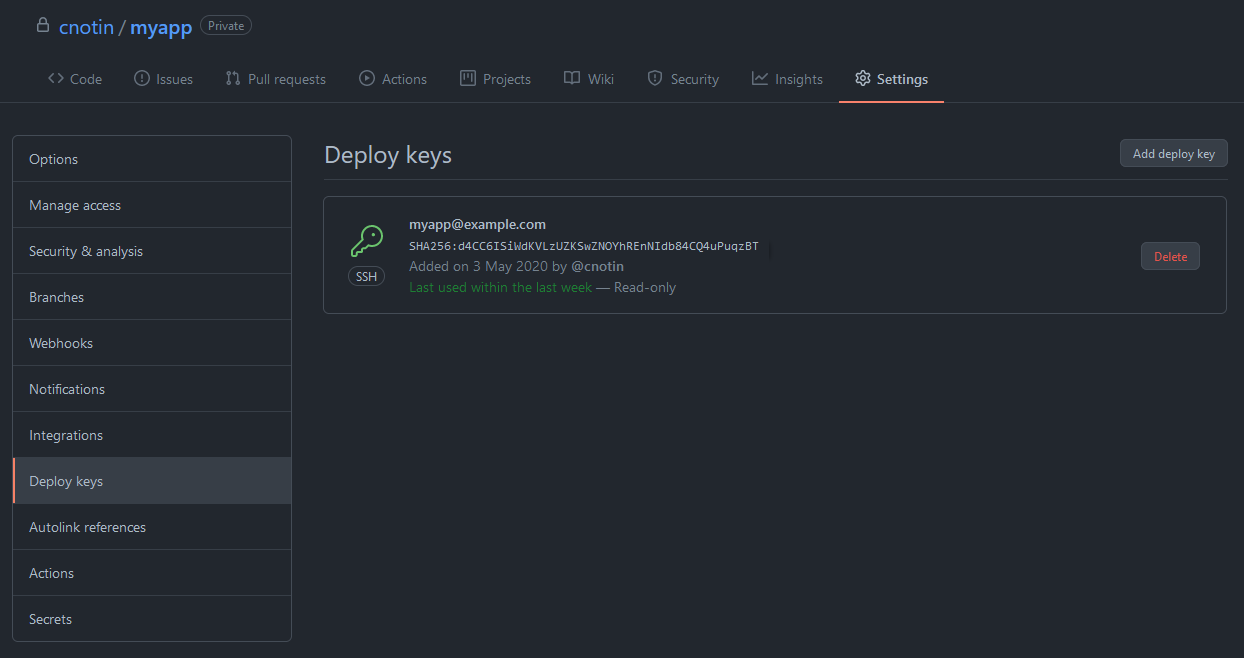The width and height of the screenshot is (1244, 658).
Task: Click the Projects tab board icon
Action: tap(468, 78)
